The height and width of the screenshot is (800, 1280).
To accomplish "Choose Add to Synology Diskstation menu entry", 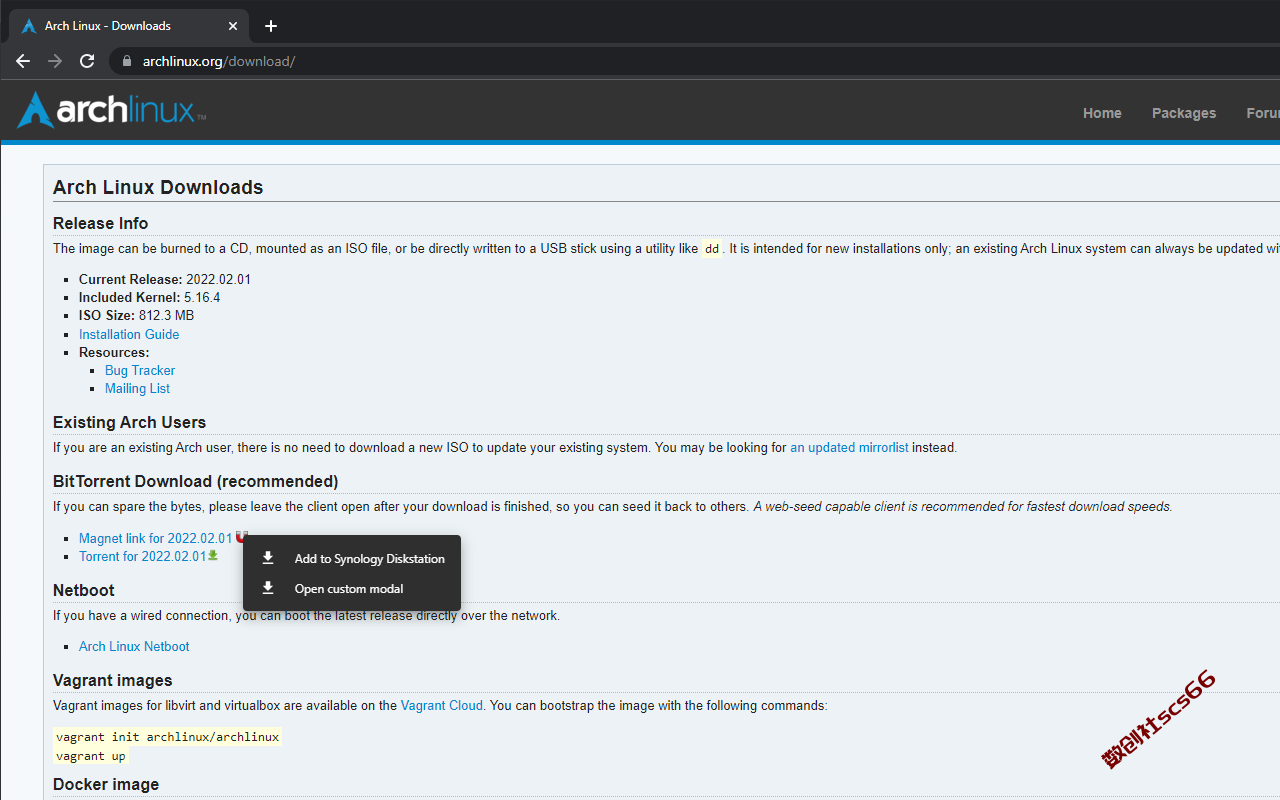I will click(x=352, y=559).
